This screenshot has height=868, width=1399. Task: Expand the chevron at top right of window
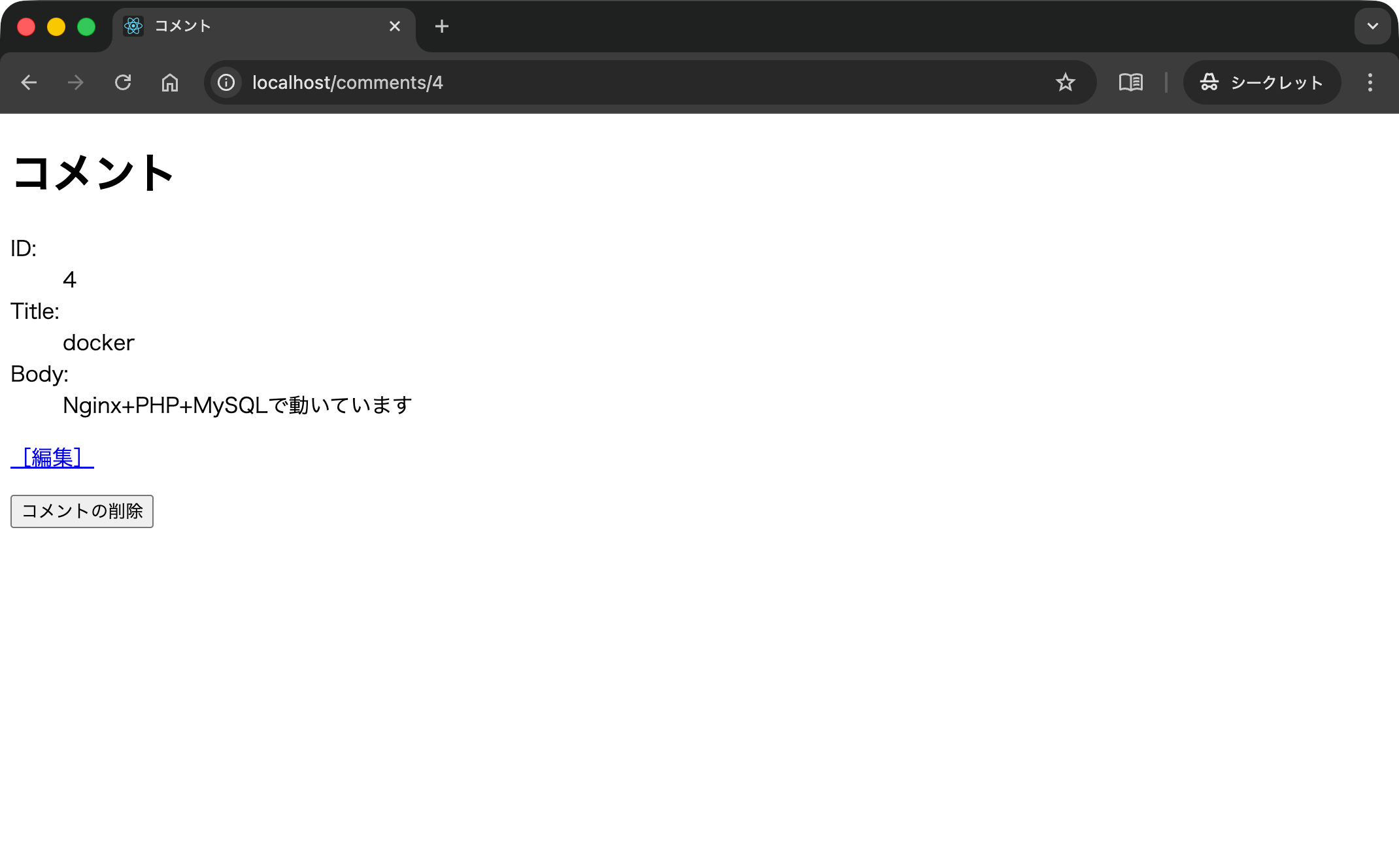[1372, 26]
